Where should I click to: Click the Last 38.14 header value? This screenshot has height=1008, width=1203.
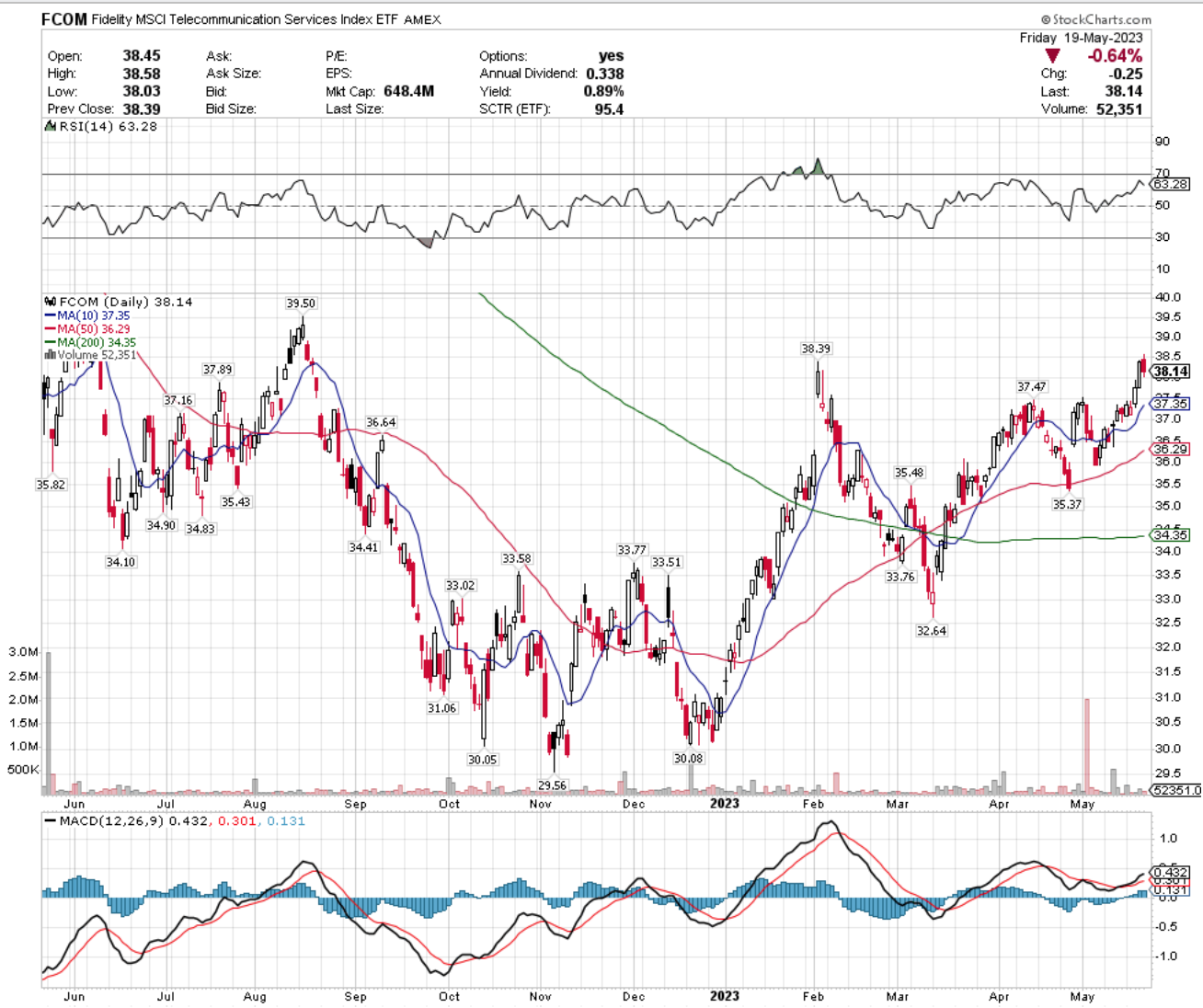point(1124,91)
